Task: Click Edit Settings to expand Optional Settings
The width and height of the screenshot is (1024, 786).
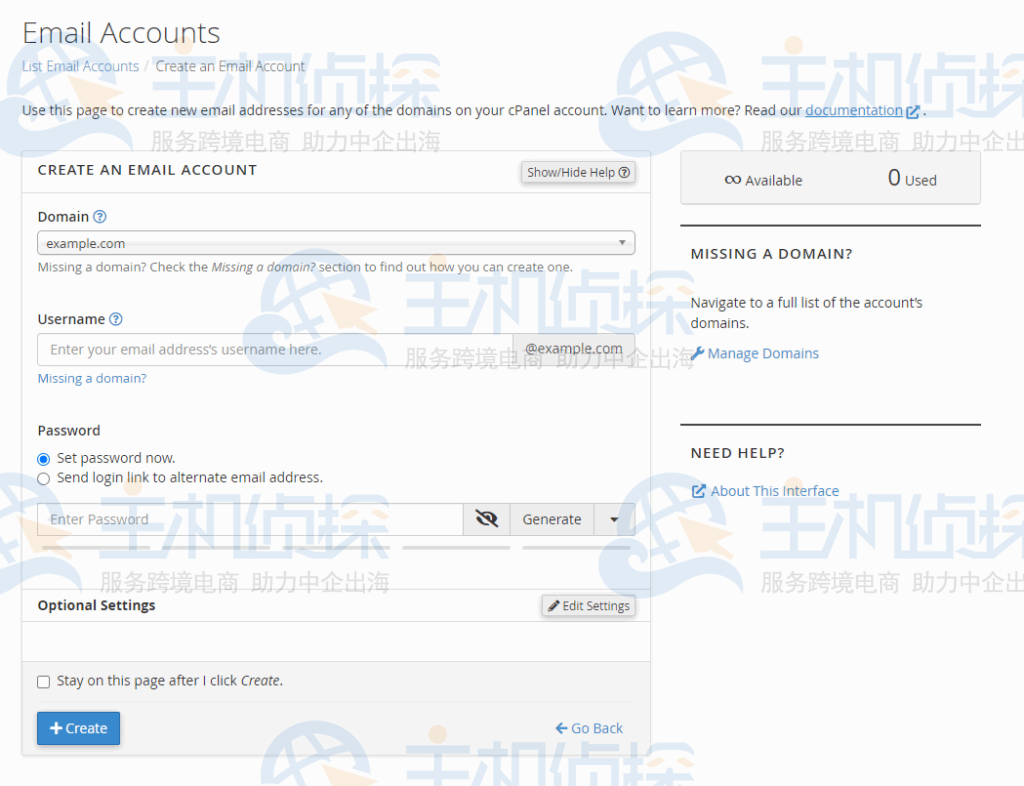Action: point(588,606)
